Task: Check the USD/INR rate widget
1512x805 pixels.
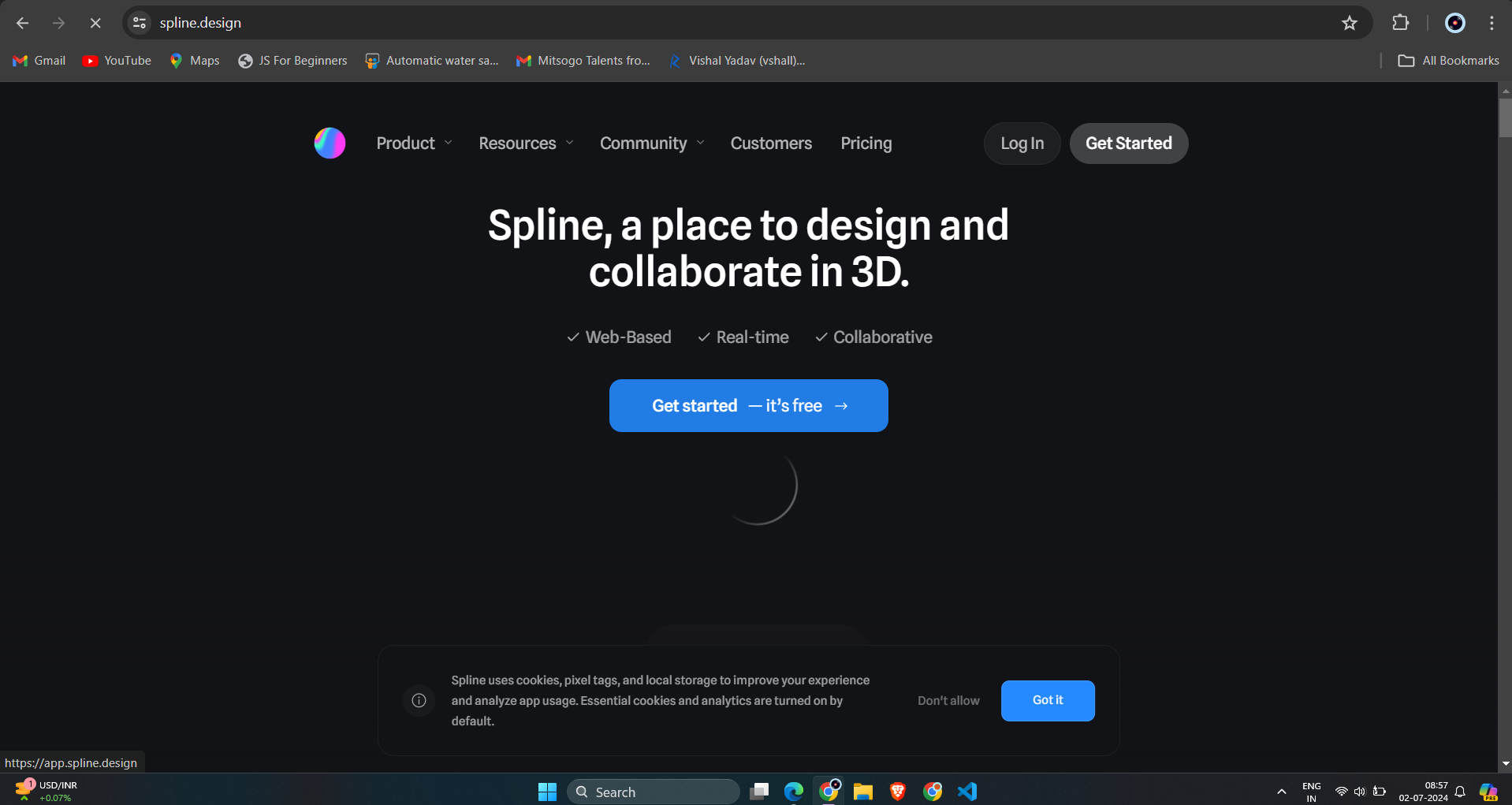Action: [x=47, y=791]
